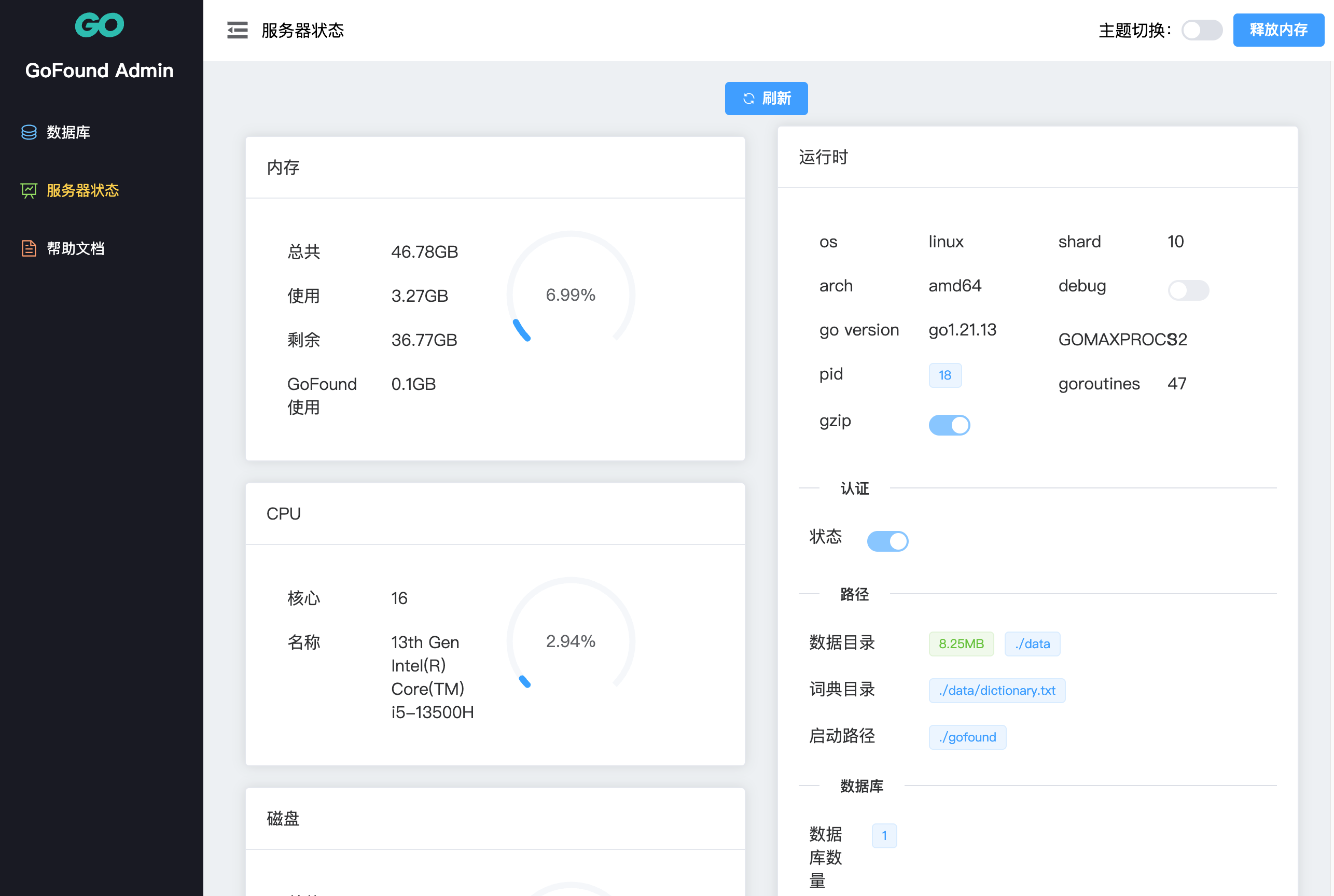Click the 释放内存 button
1334x896 pixels.
click(1279, 30)
